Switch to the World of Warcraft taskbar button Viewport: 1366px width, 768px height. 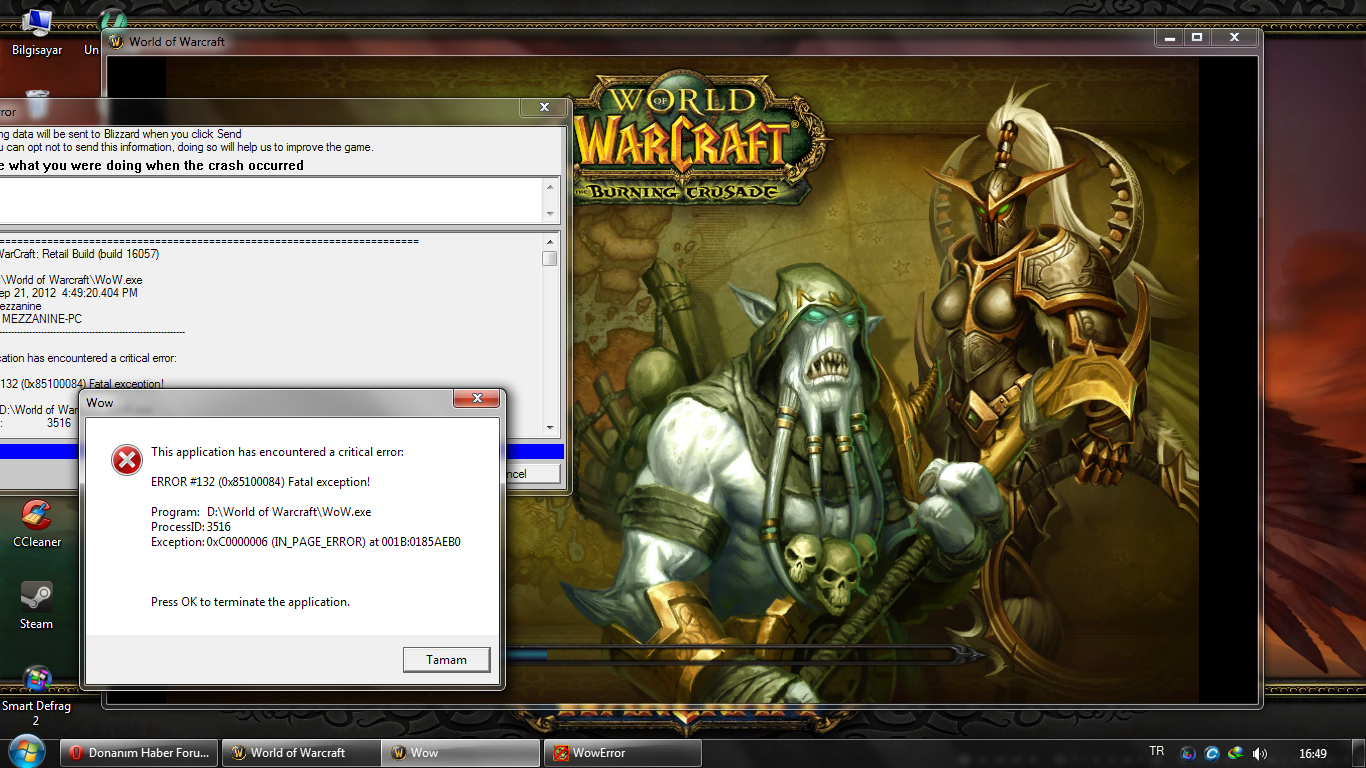(301, 753)
